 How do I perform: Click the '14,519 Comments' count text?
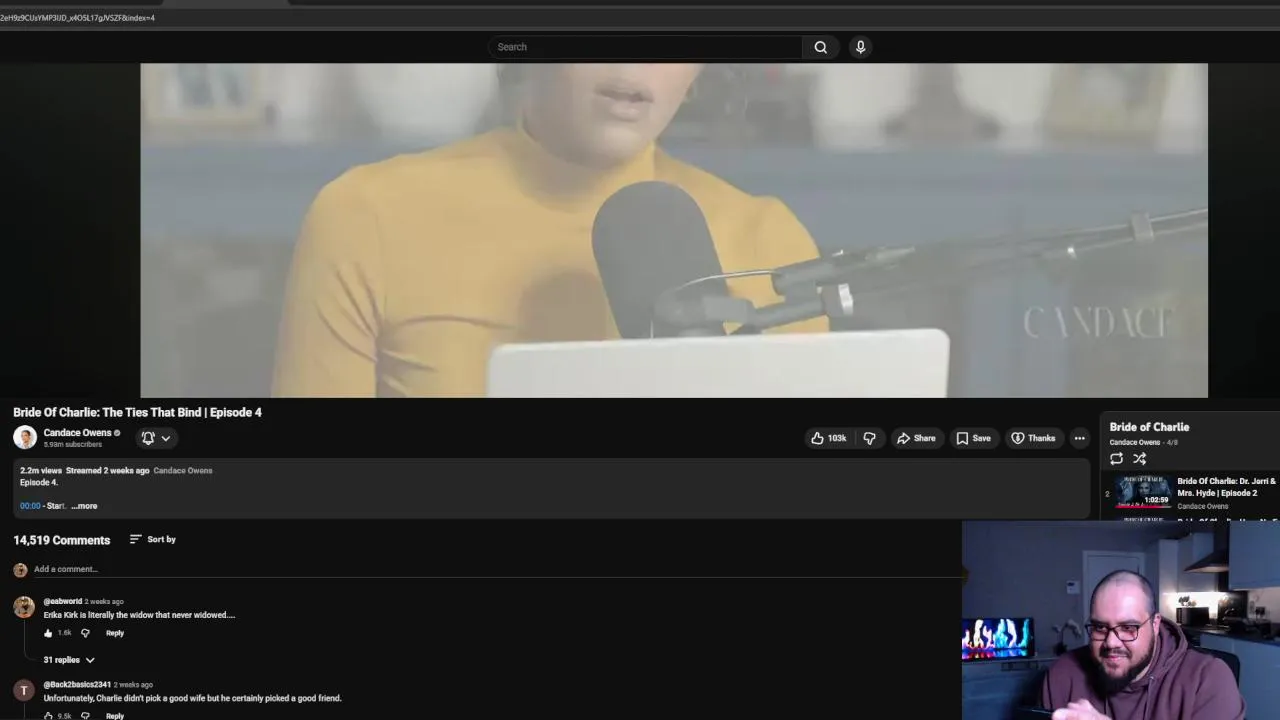pyautogui.click(x=62, y=540)
